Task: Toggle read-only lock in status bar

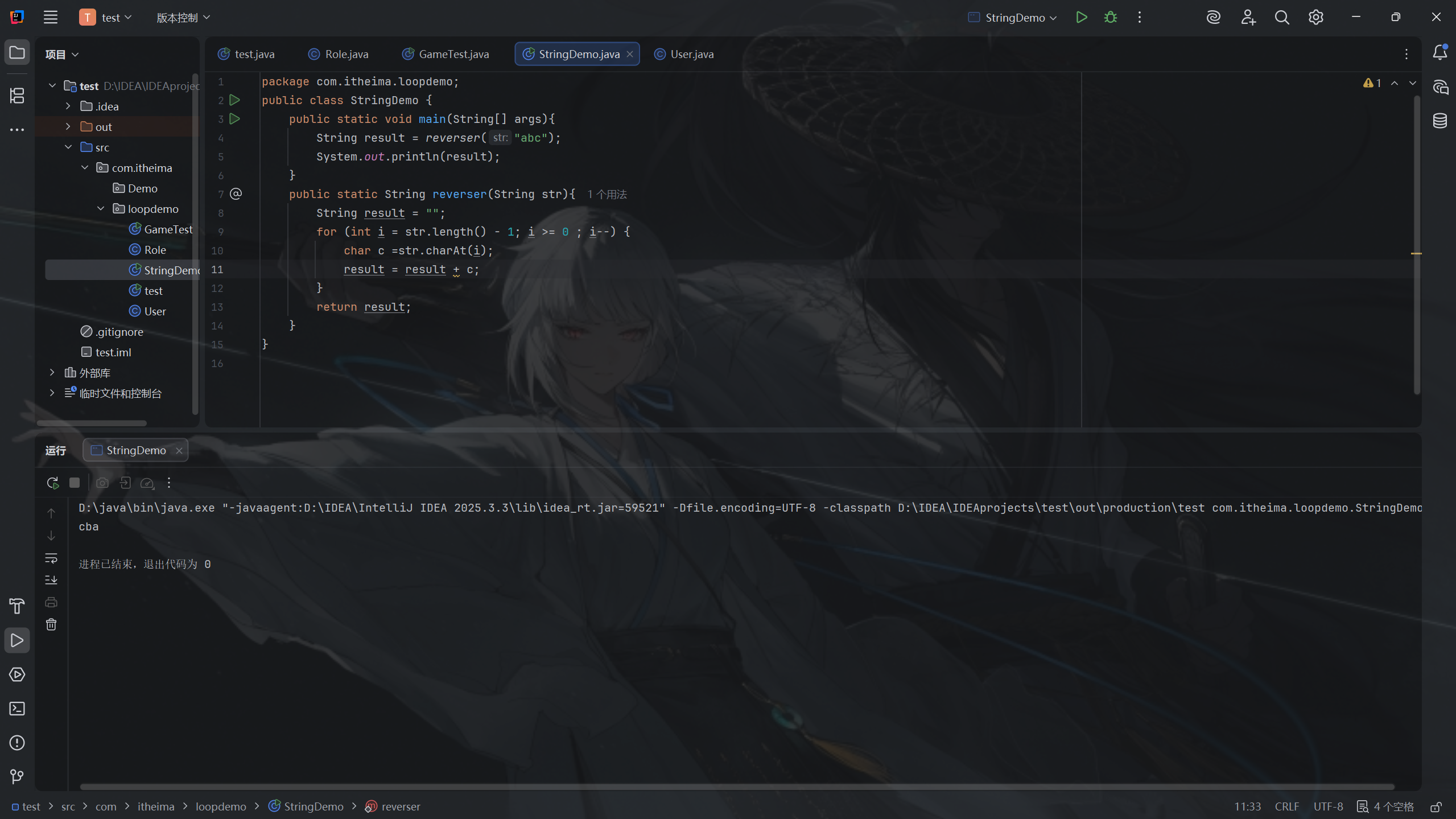Action: pyautogui.click(x=1436, y=807)
